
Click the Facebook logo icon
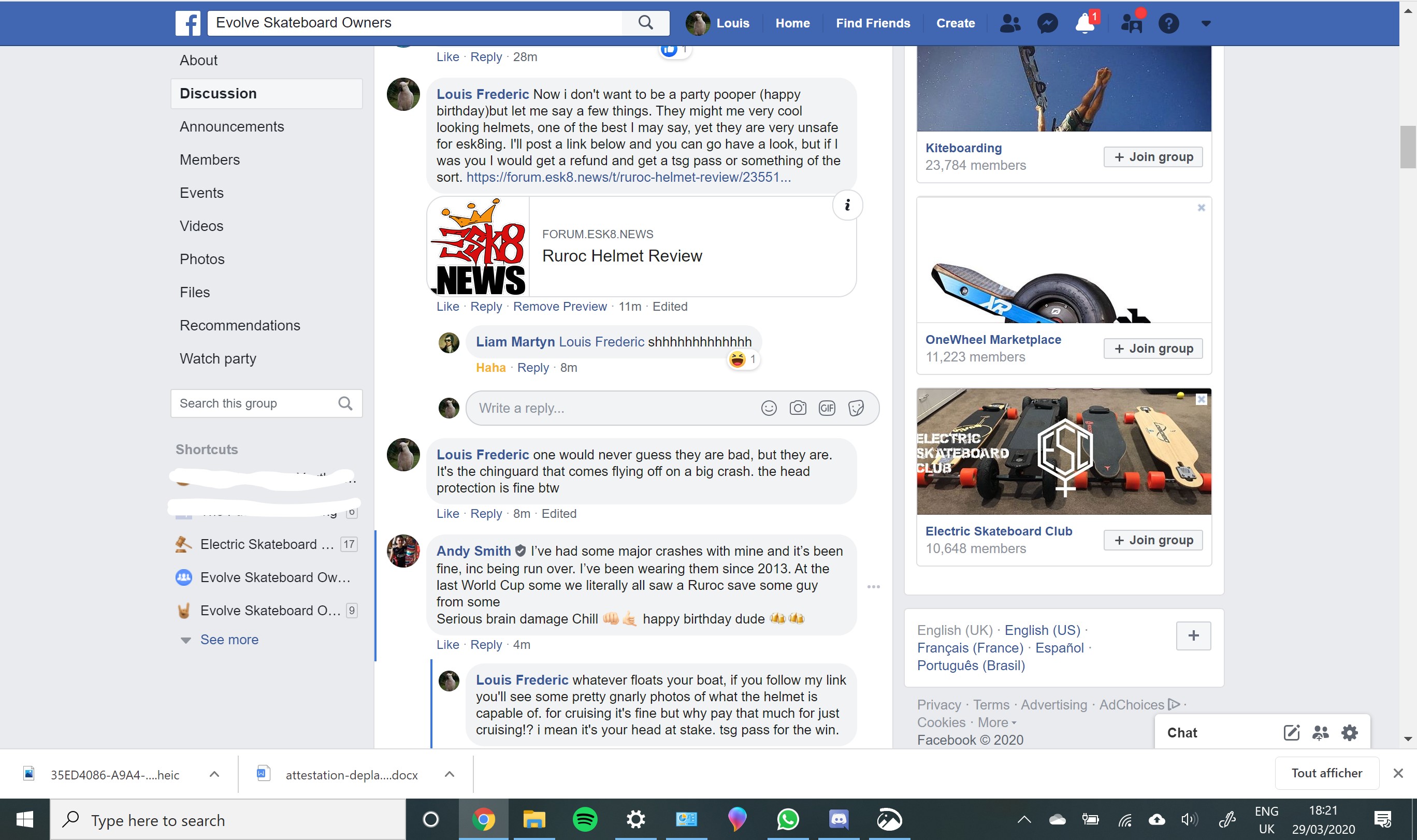click(188, 23)
